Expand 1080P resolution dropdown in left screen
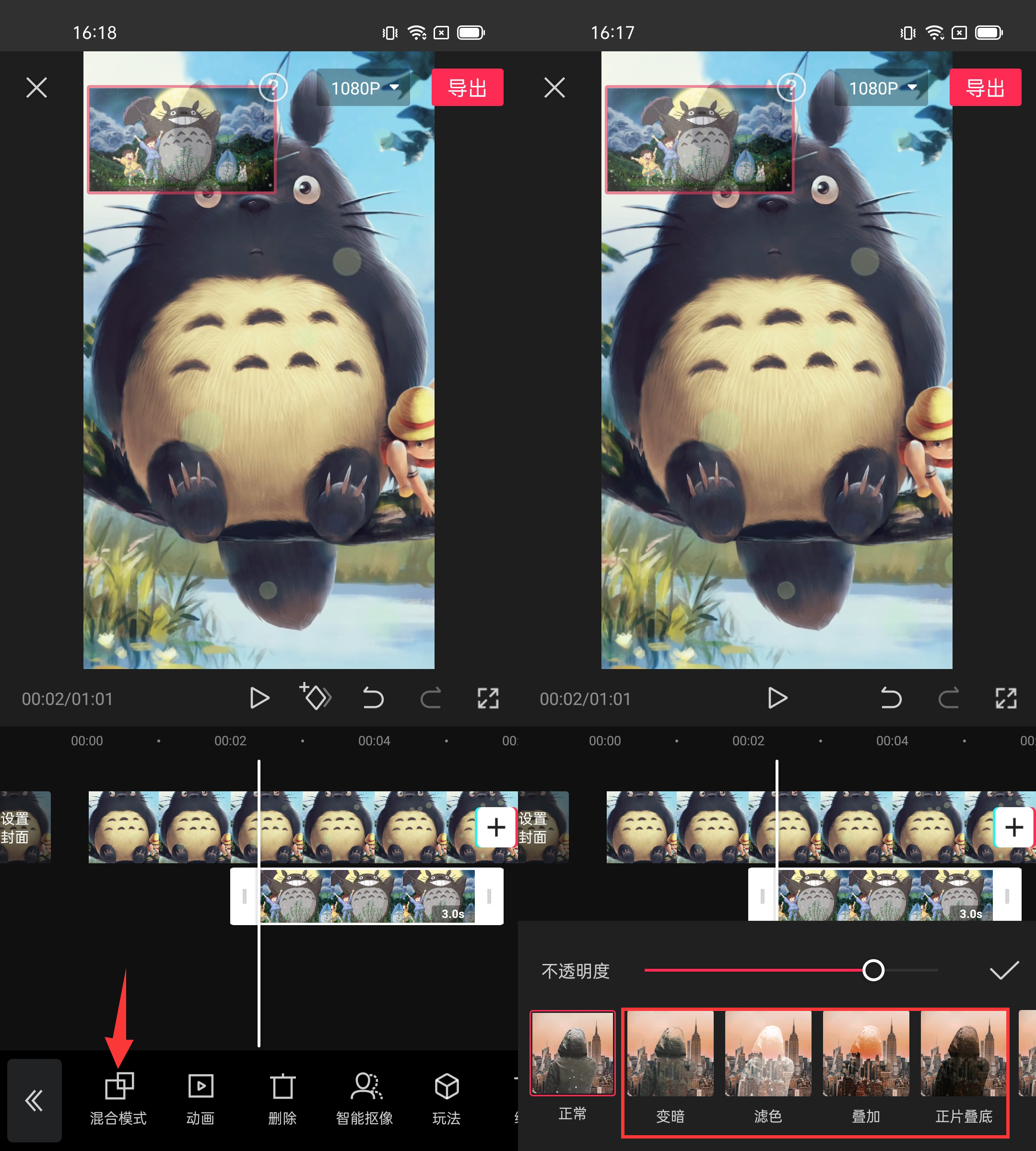 pos(364,88)
